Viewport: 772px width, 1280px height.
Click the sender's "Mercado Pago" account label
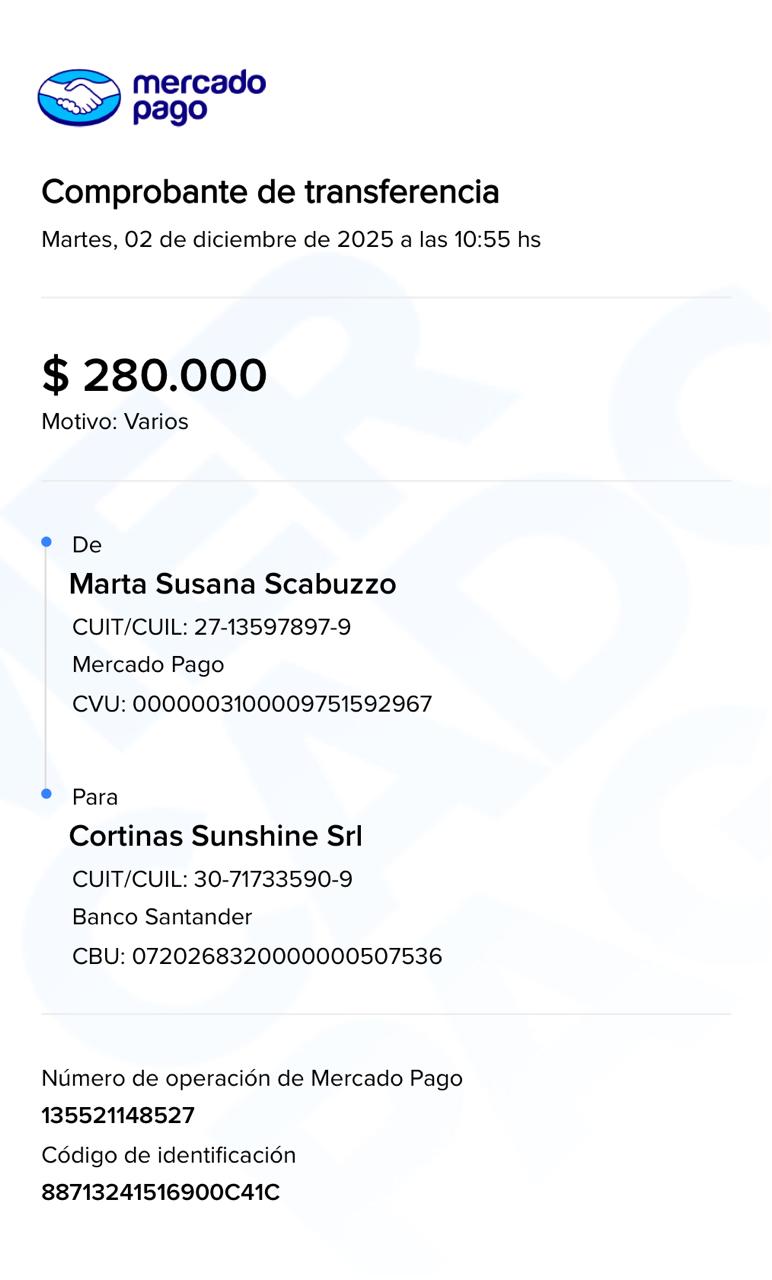coord(148,665)
